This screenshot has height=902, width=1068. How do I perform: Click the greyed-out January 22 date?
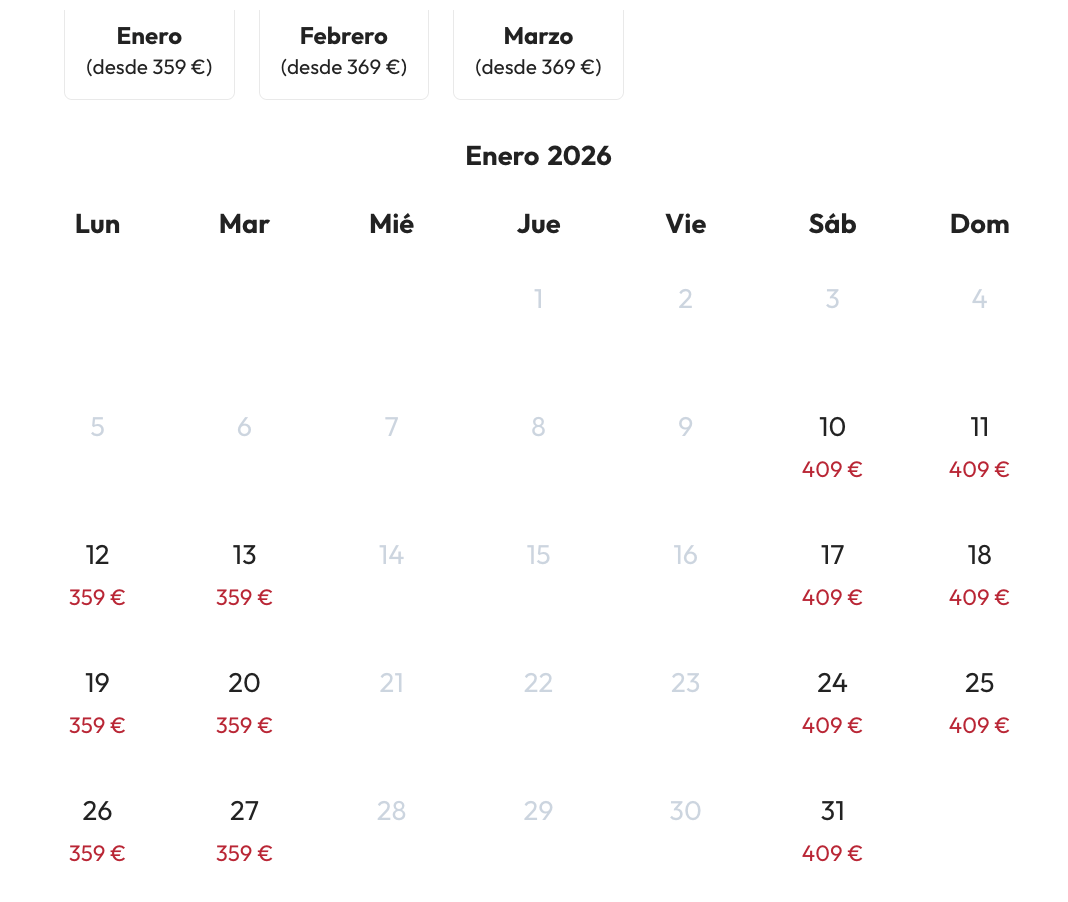[538, 683]
